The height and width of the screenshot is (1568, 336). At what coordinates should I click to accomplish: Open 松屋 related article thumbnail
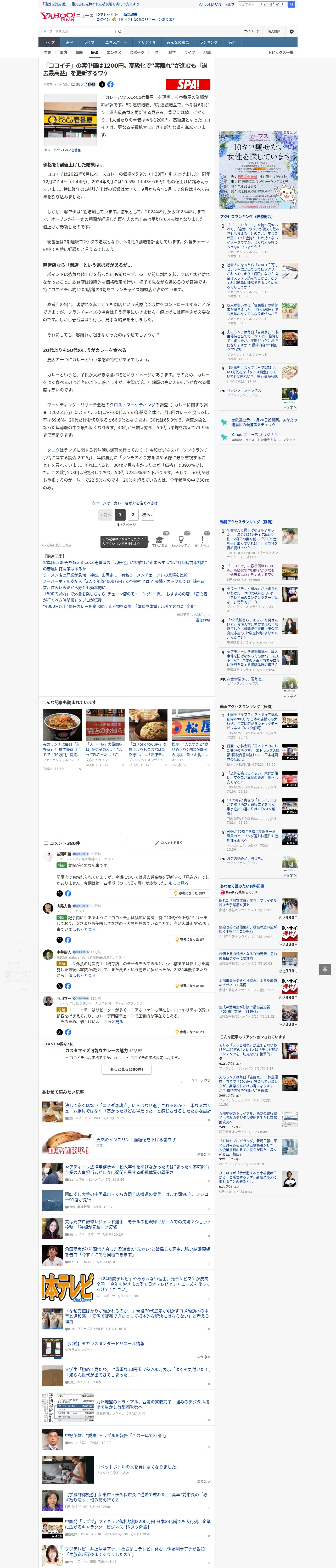coord(190,724)
